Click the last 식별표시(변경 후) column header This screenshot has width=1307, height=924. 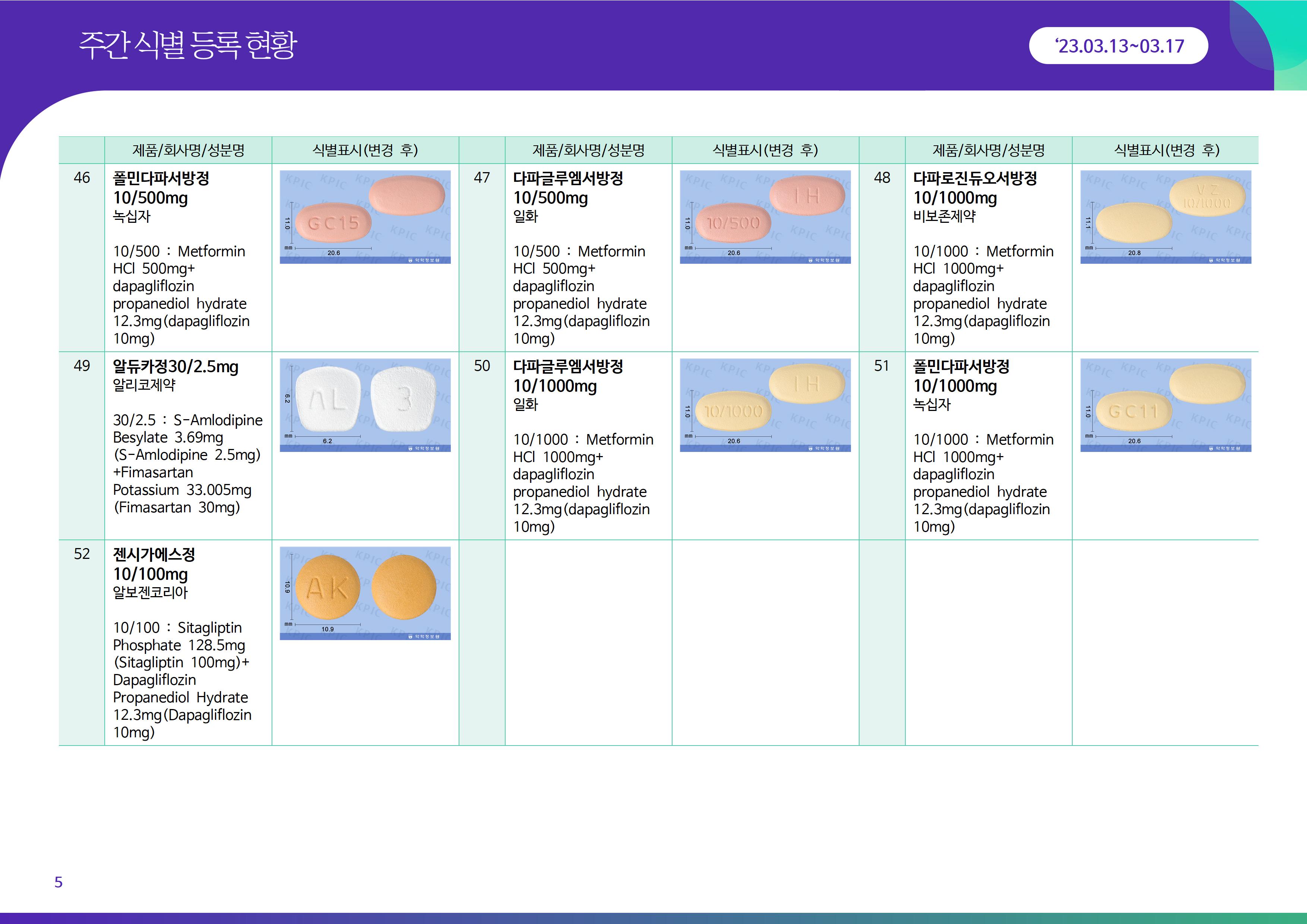tap(1166, 150)
